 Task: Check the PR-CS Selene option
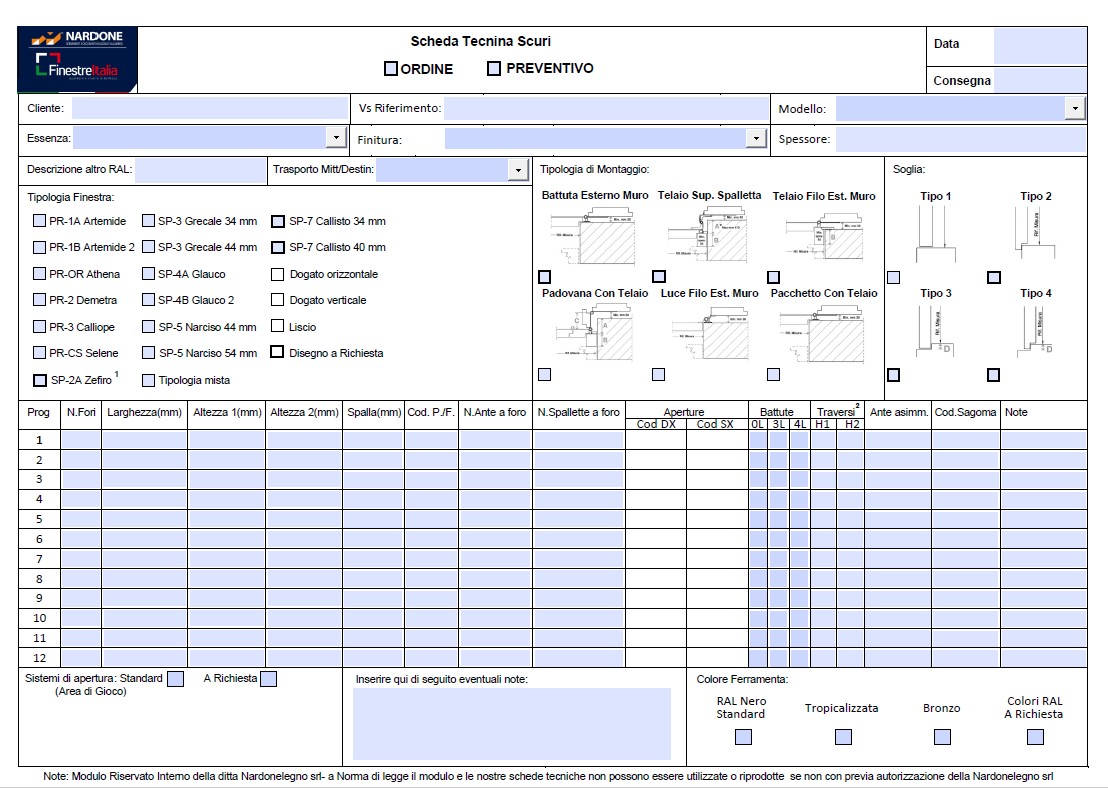tap(40, 353)
